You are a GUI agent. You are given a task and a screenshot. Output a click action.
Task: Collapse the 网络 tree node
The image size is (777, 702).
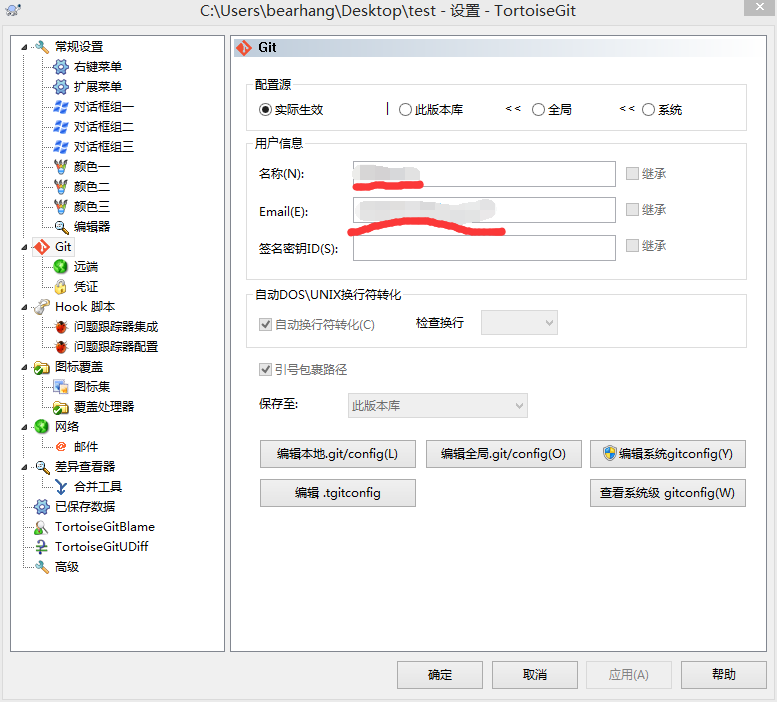tap(24, 428)
